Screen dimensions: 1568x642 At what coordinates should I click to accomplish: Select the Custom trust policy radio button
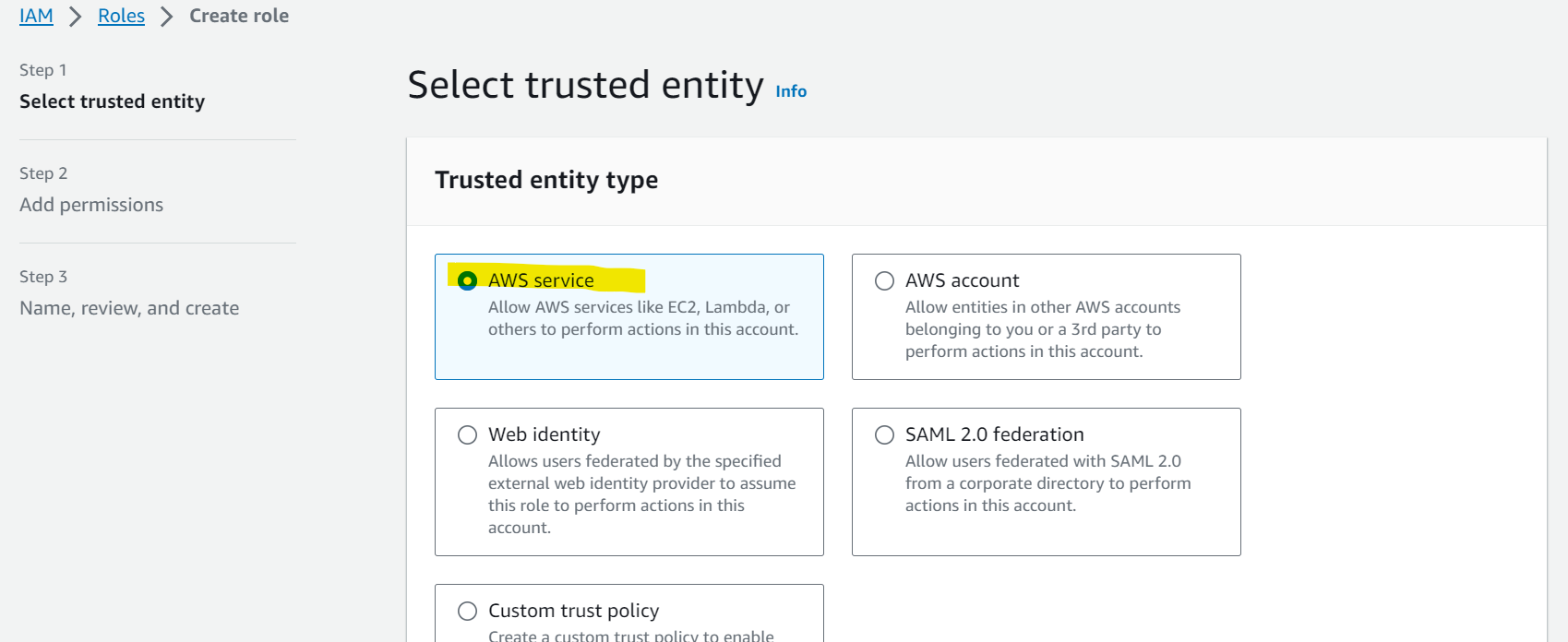tap(468, 611)
